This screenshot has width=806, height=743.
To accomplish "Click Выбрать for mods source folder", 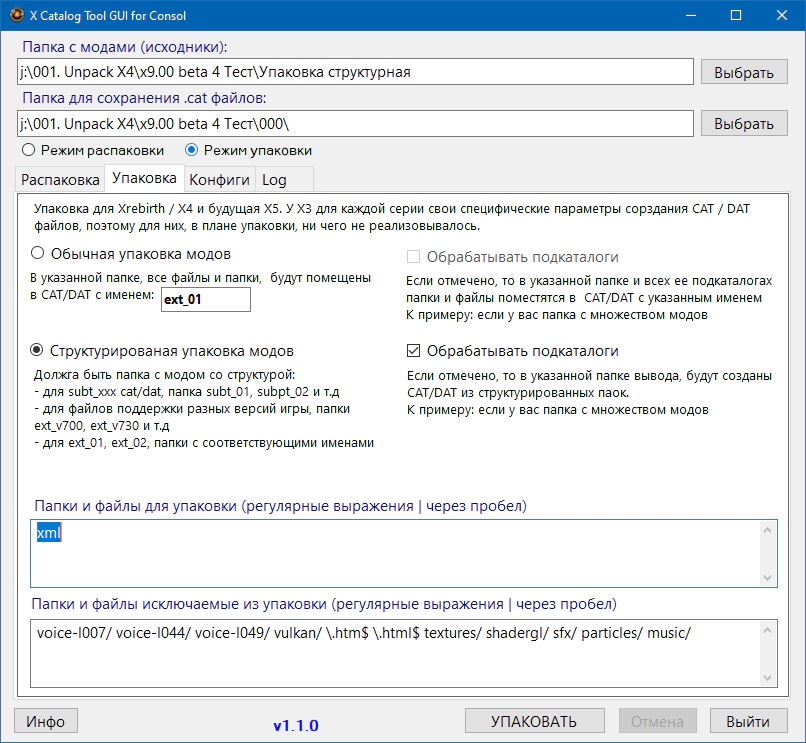I will [743, 72].
